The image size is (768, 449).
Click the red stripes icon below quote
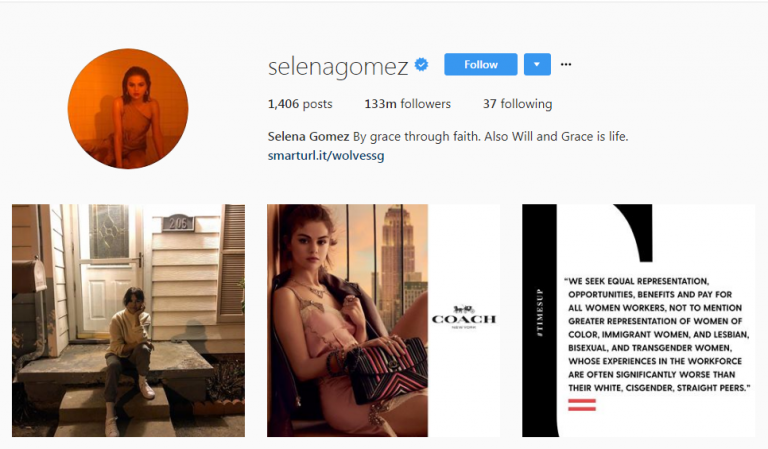pos(582,404)
